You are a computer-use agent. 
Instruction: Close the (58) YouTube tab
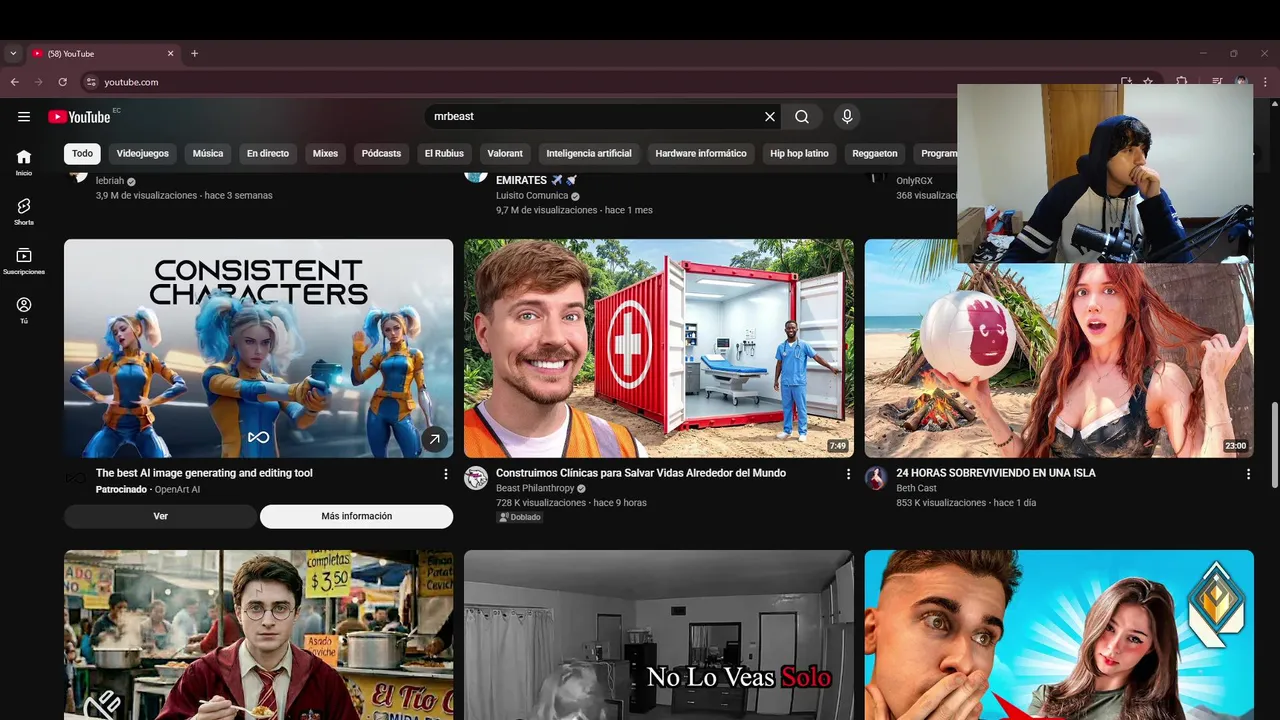[170, 54]
